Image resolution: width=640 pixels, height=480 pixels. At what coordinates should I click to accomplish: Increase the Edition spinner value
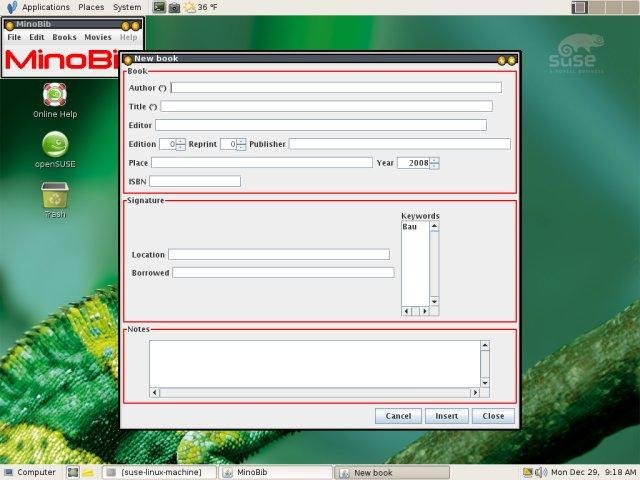tap(181, 141)
